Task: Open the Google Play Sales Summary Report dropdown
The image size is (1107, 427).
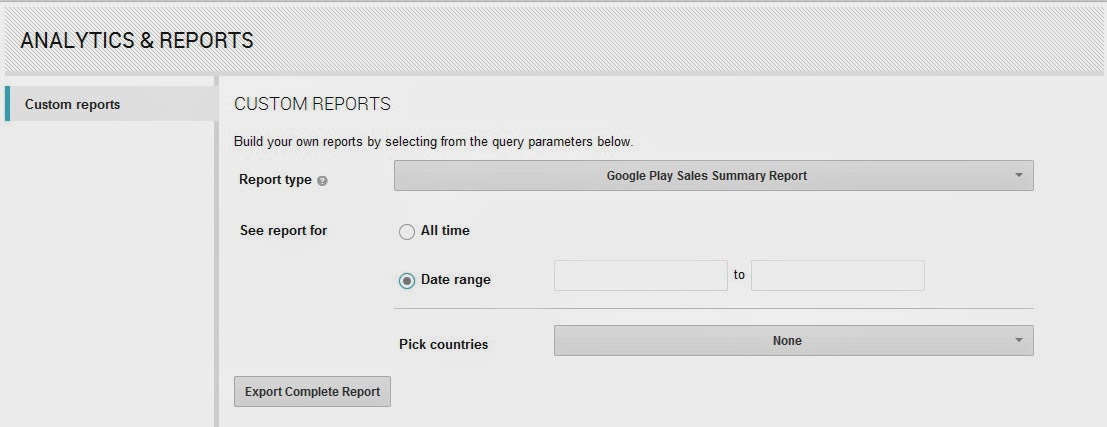Action: (706, 176)
